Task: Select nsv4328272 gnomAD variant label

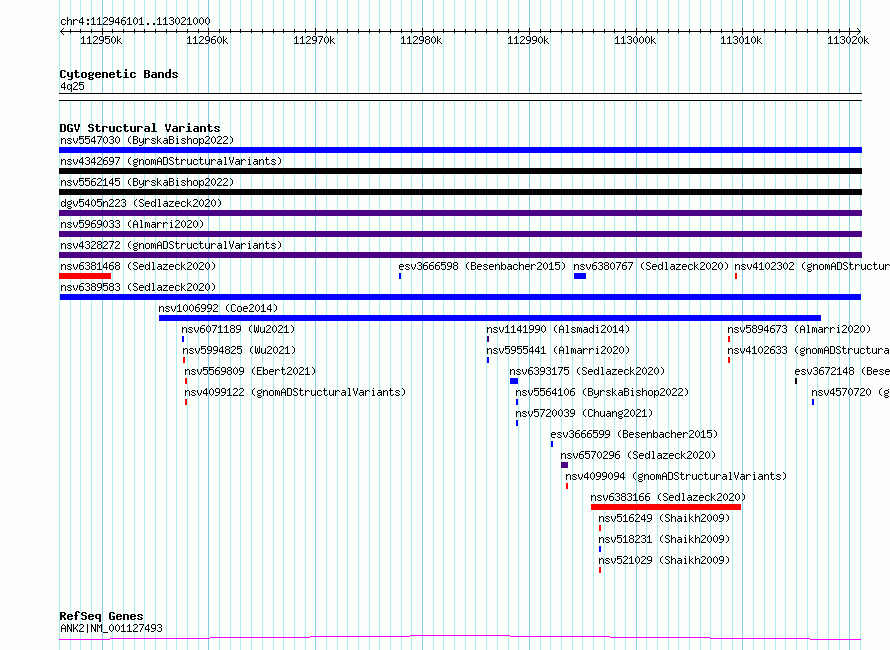Action: coord(171,245)
